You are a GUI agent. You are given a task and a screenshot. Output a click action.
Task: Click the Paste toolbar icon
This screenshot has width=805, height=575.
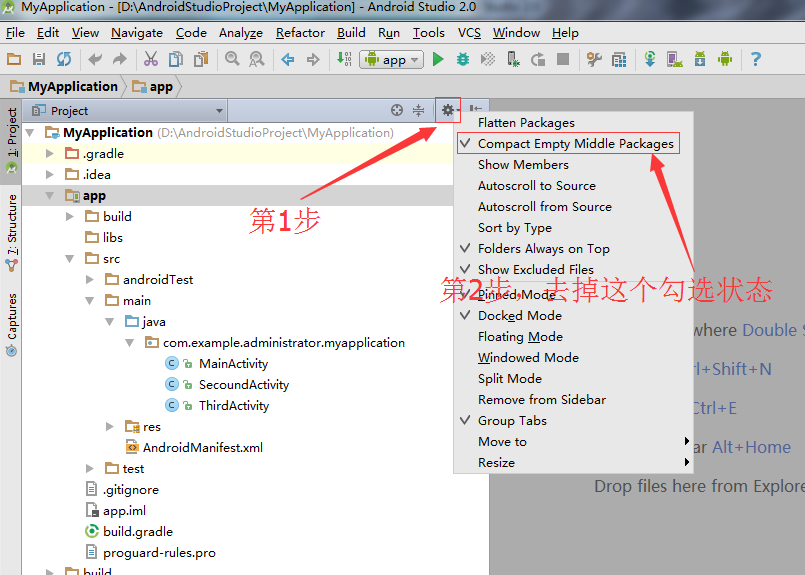201,60
